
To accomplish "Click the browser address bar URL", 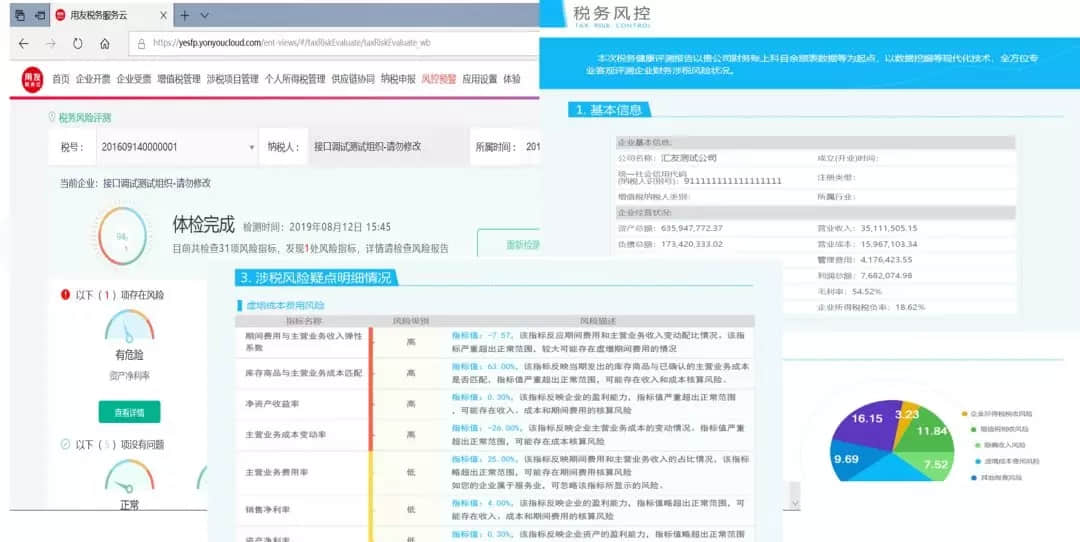I will pos(290,44).
